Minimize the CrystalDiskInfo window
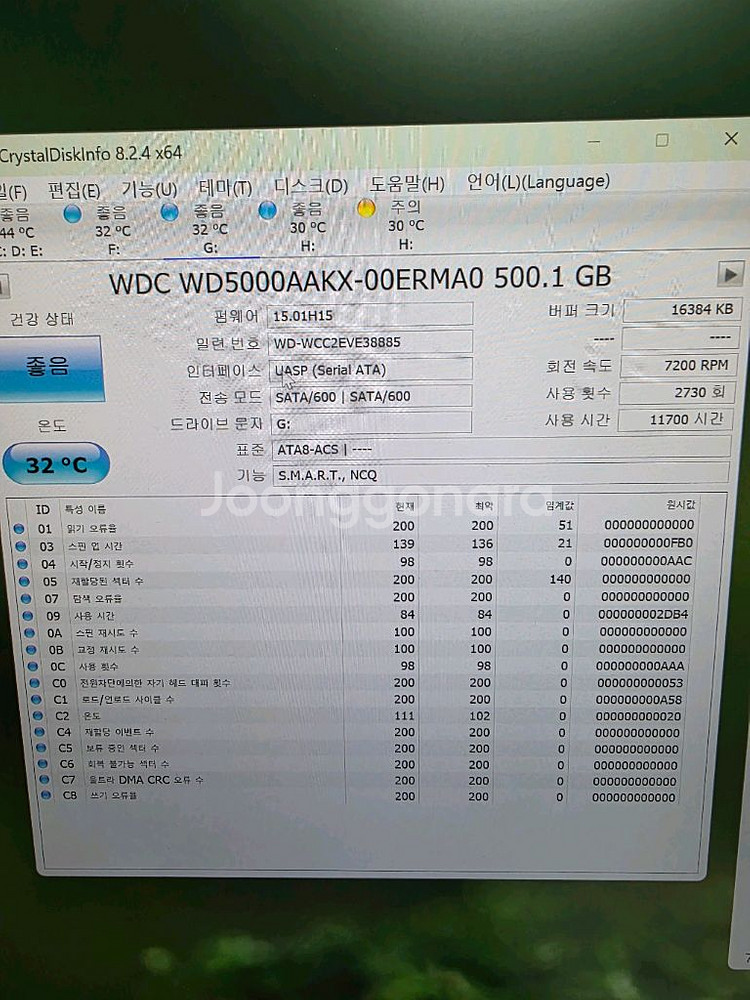 pos(594,142)
